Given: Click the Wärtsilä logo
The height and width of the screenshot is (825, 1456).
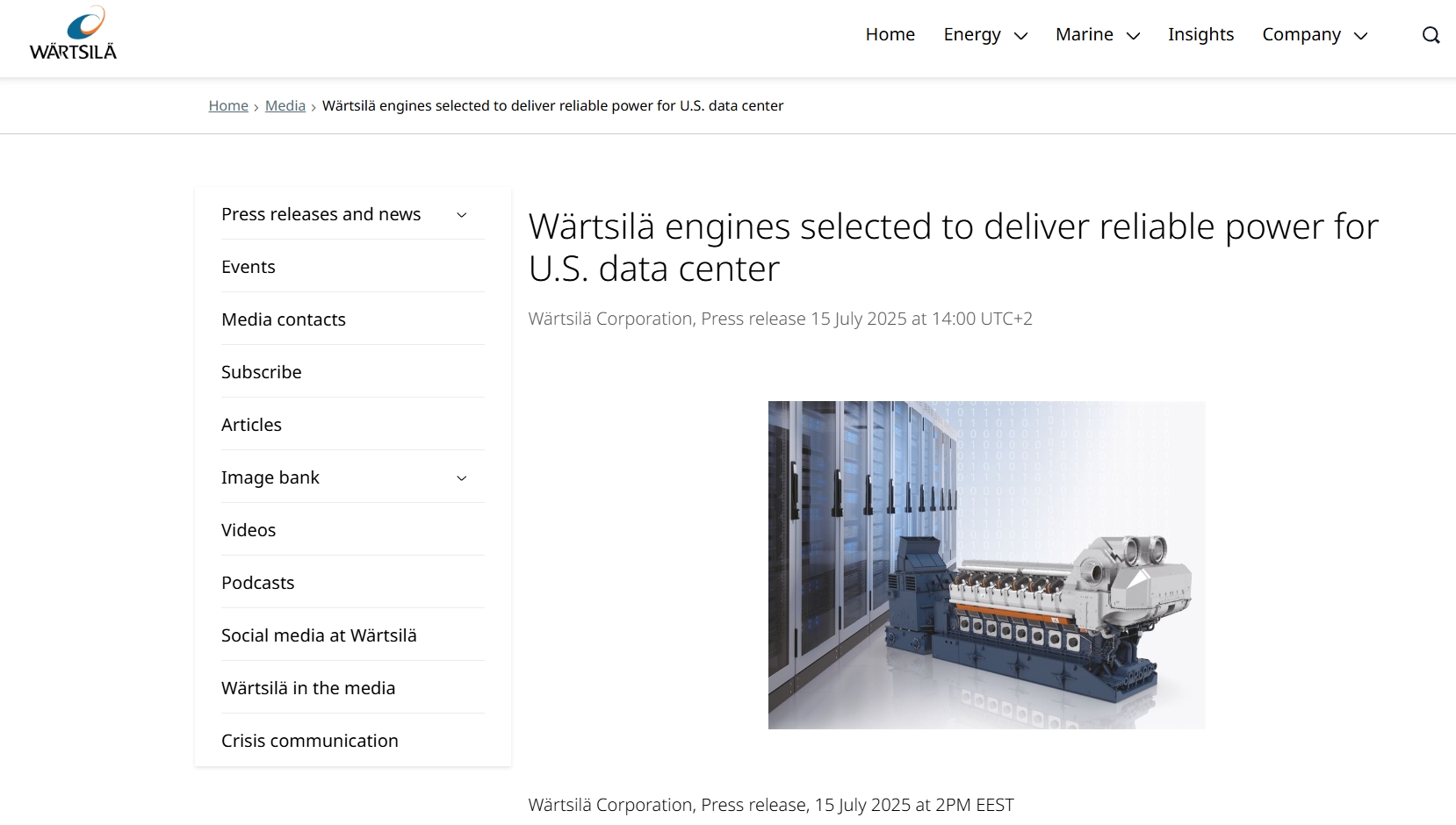Looking at the screenshot, I should [x=73, y=32].
